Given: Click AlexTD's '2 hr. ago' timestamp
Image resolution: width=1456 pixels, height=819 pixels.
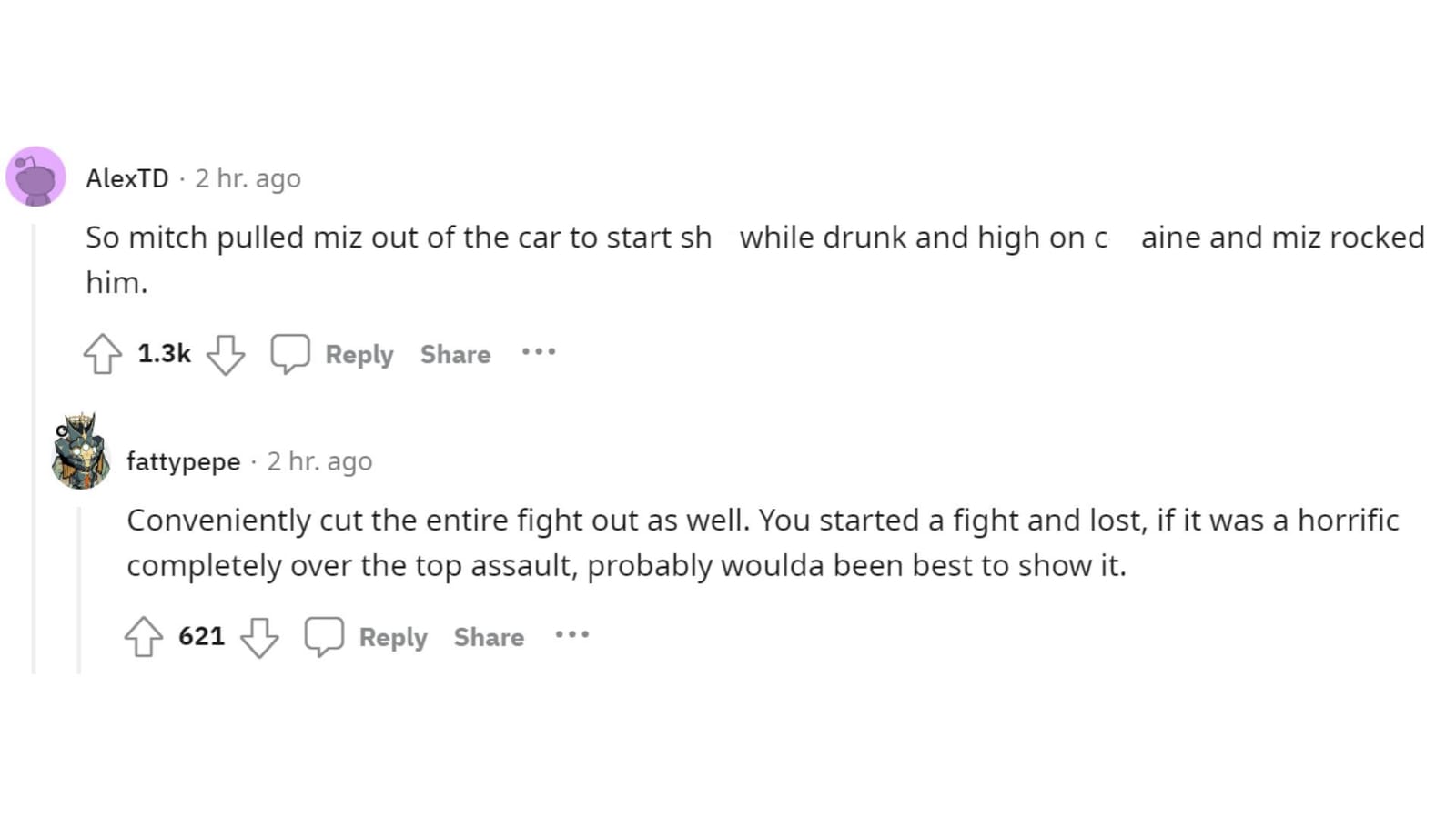Looking at the screenshot, I should tap(248, 178).
